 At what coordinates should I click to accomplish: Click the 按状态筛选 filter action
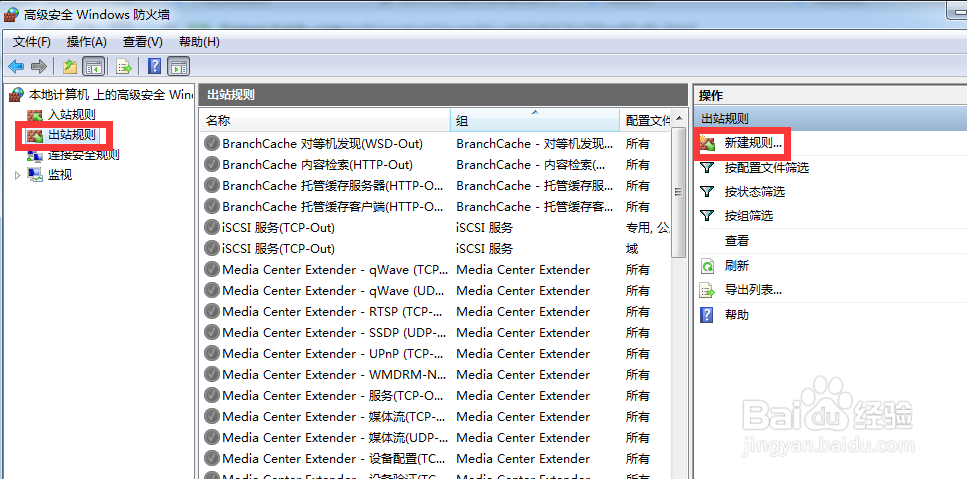point(754,192)
